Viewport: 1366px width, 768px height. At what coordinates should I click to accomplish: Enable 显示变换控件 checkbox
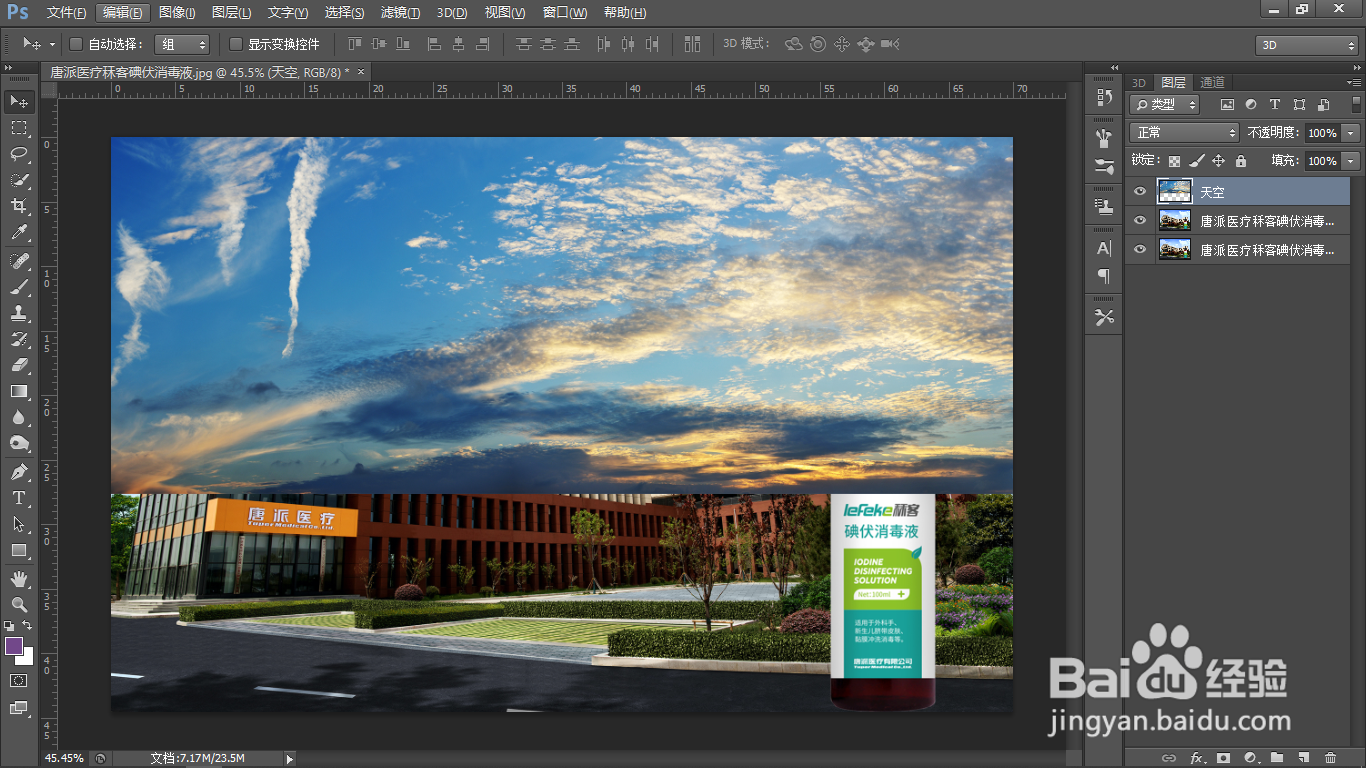coord(236,44)
